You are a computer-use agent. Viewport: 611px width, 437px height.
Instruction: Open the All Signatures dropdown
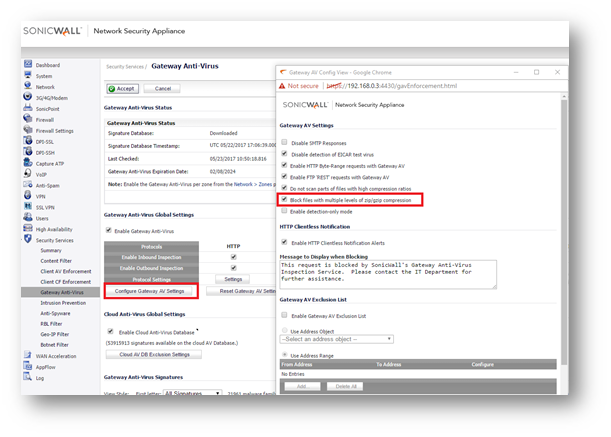pyautogui.click(x=192, y=393)
